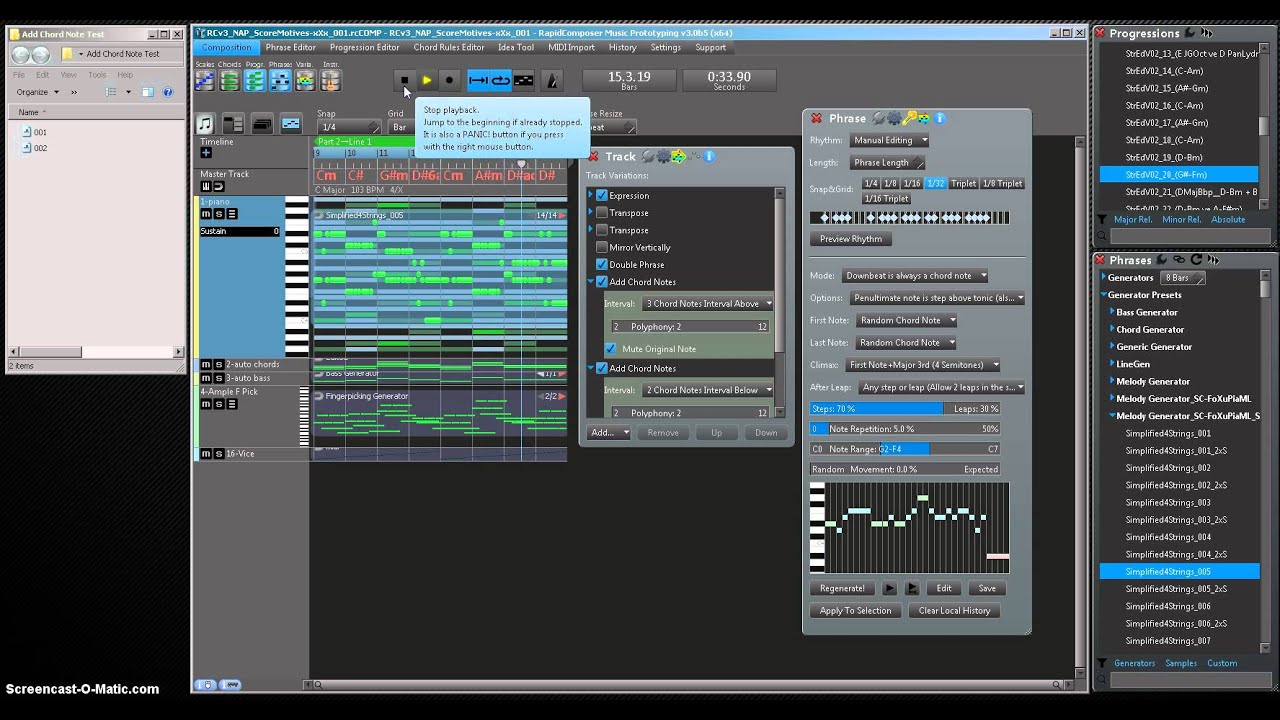Open the Phrase panel info icon
The height and width of the screenshot is (720, 1280).
pyautogui.click(x=939, y=118)
